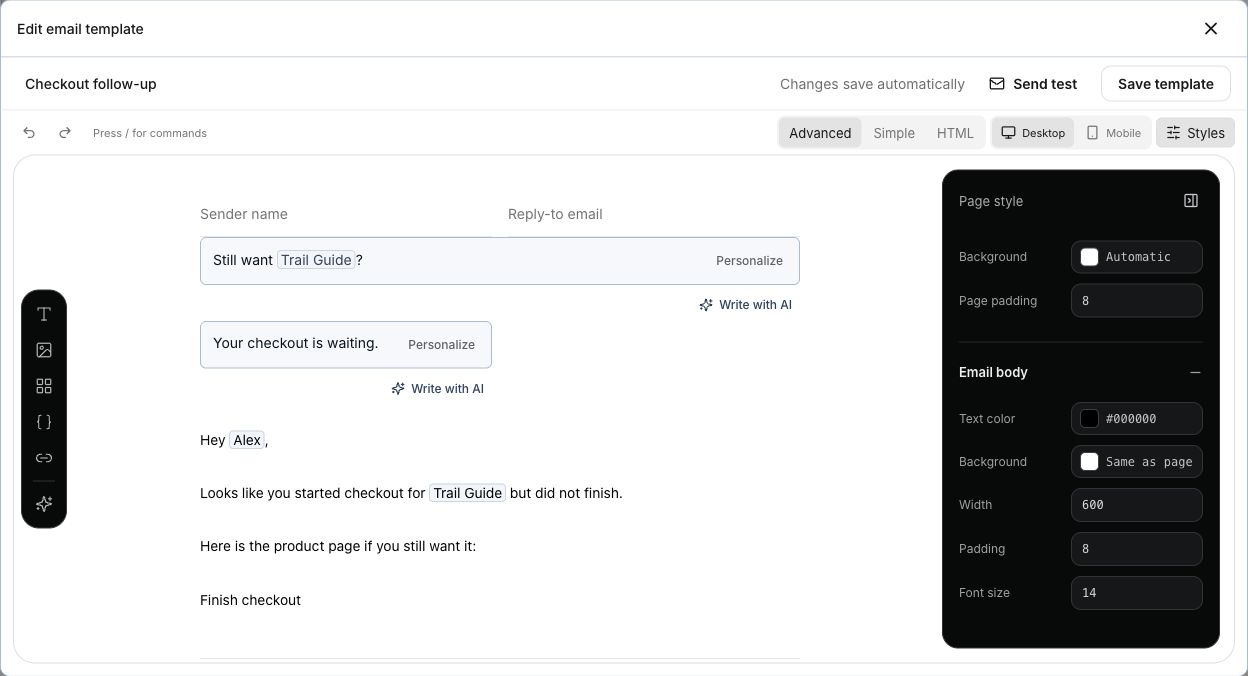Image resolution: width=1248 pixels, height=676 pixels.
Task: Click the 'Checkout follow-up' template name
Action: point(91,84)
